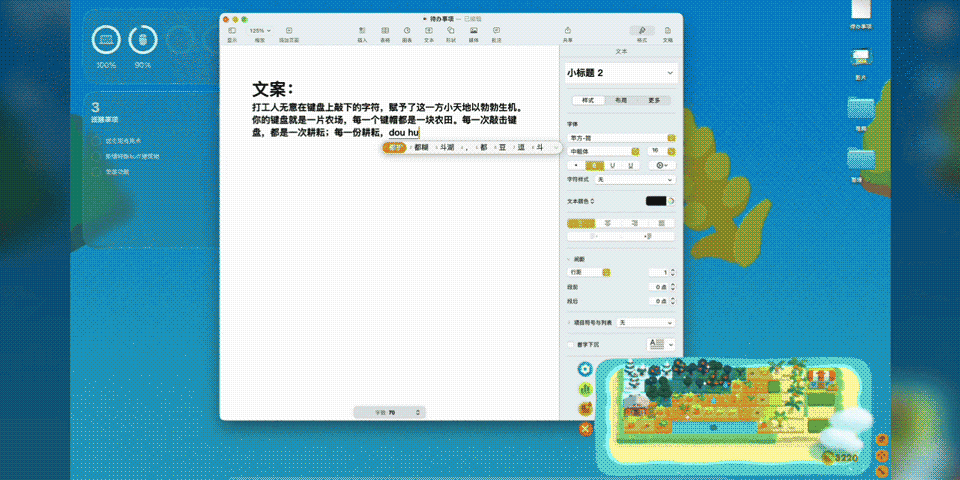This screenshot has height=480, width=960.
Task: Check the first reminder item circle
Action: (98, 141)
